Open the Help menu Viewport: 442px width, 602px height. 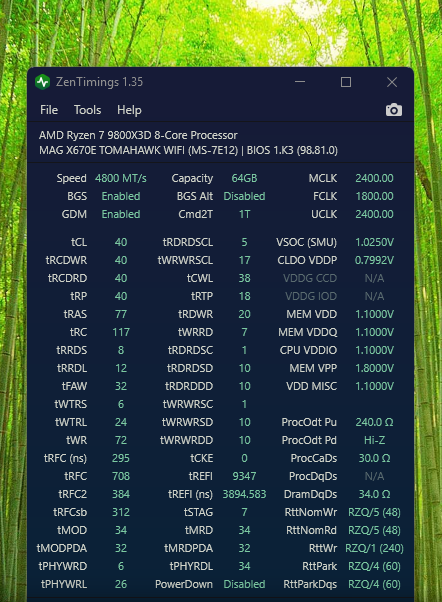coord(129,111)
